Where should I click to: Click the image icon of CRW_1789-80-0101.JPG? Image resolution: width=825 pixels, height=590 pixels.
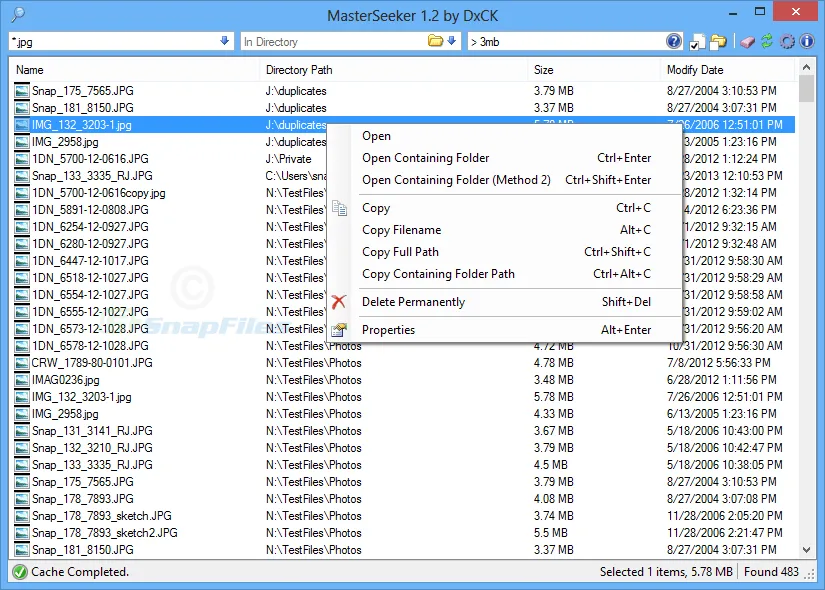[22, 363]
